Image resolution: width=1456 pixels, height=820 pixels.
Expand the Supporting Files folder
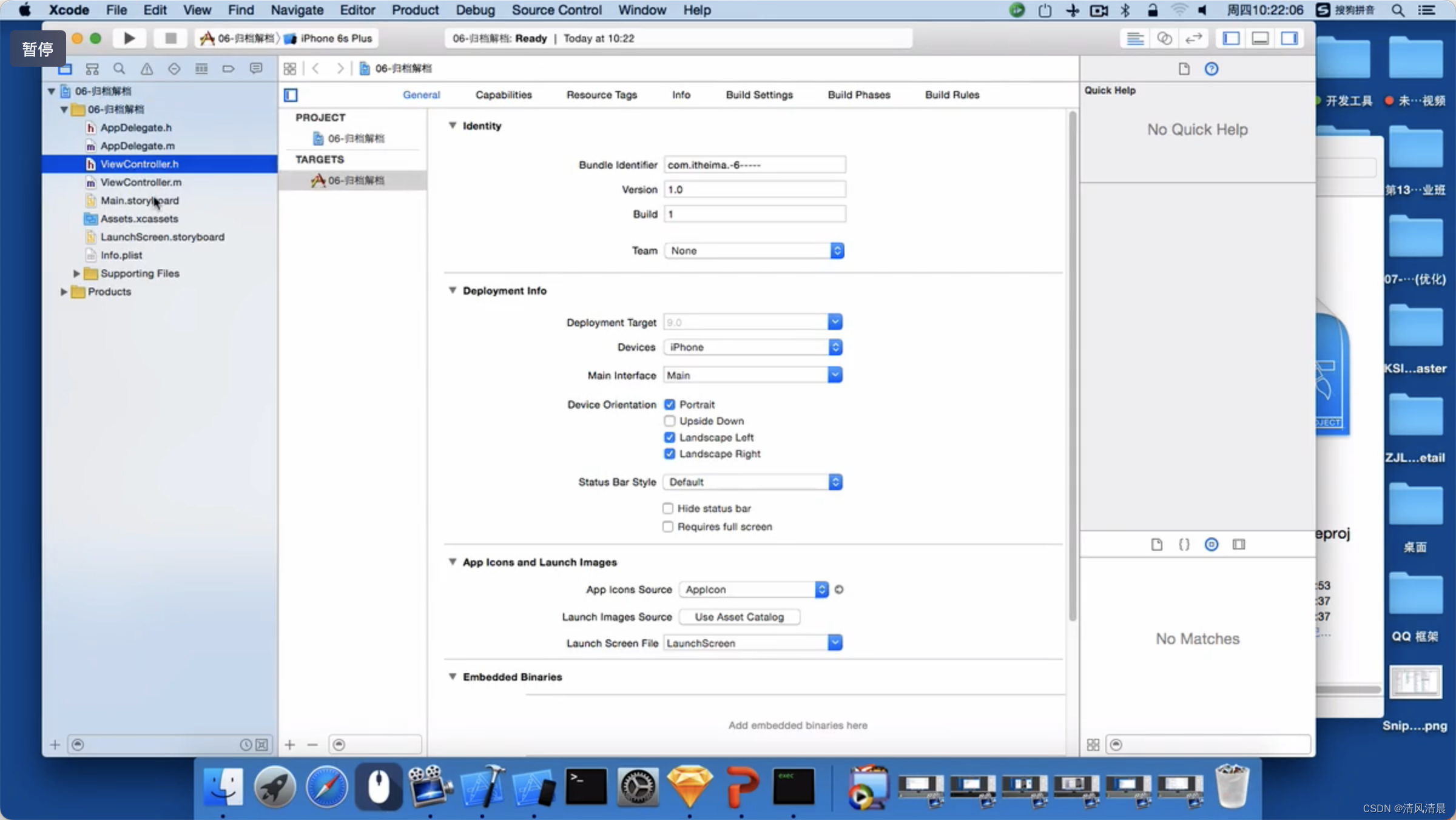pyautogui.click(x=76, y=274)
